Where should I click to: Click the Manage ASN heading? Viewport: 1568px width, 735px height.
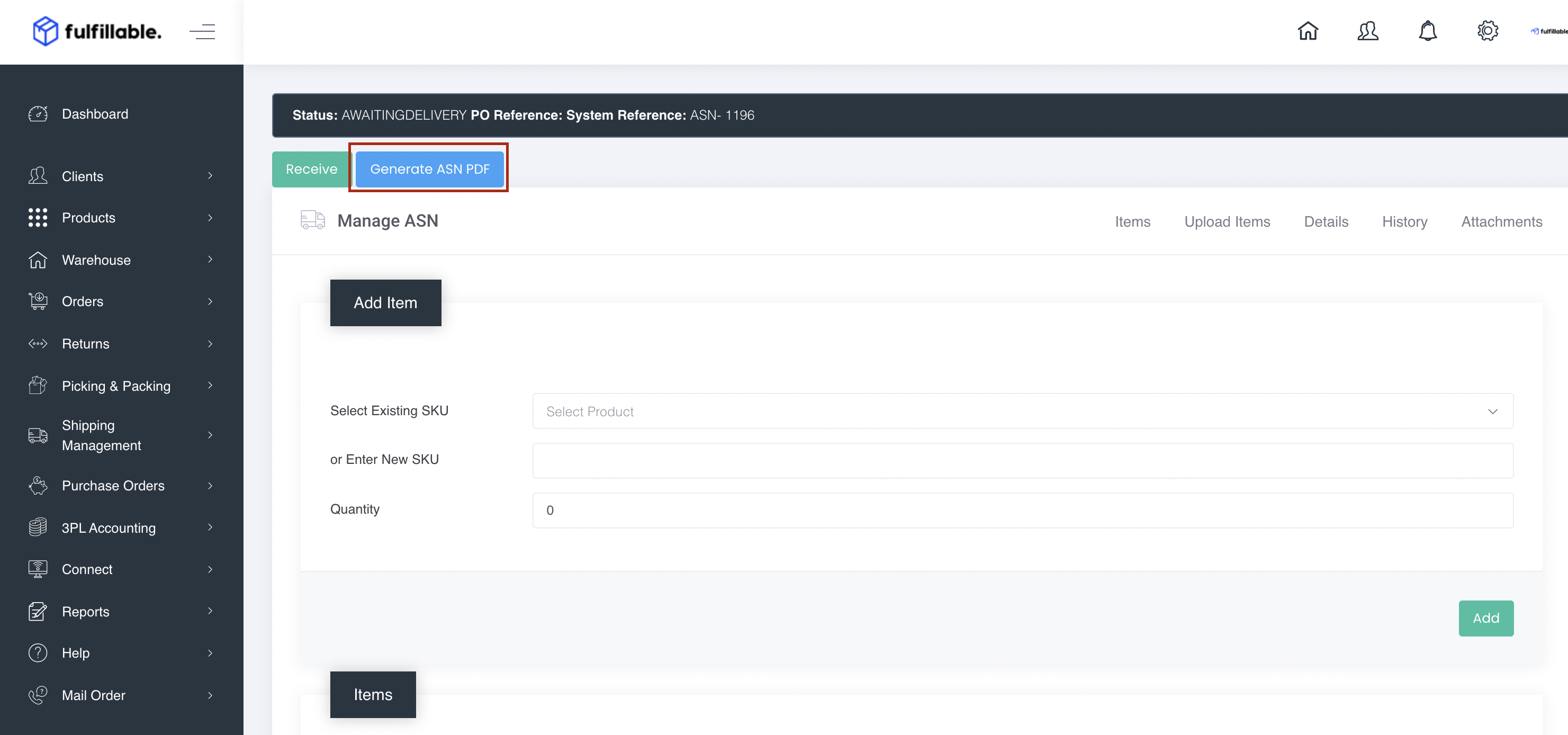[388, 220]
